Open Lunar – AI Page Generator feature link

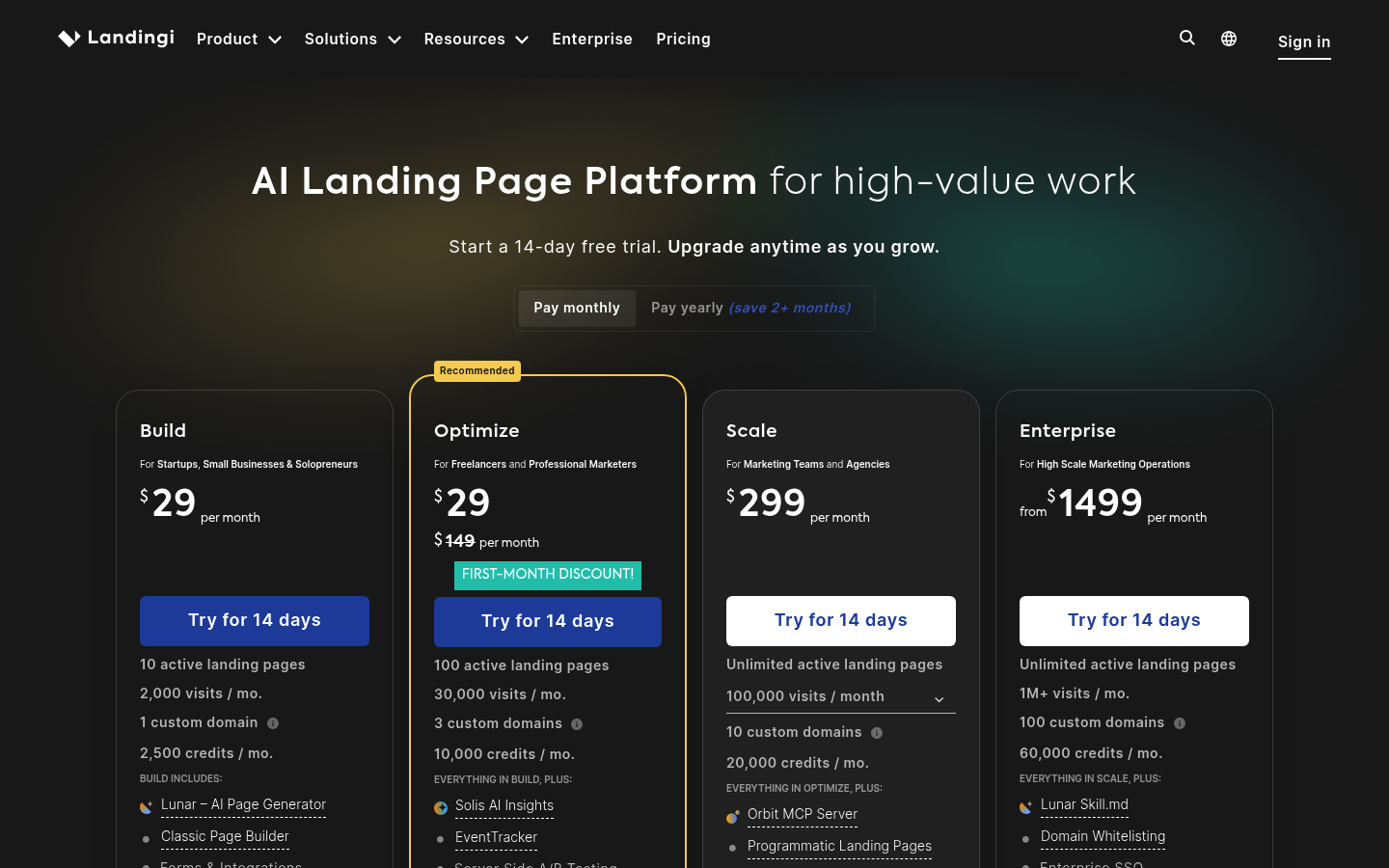click(243, 804)
